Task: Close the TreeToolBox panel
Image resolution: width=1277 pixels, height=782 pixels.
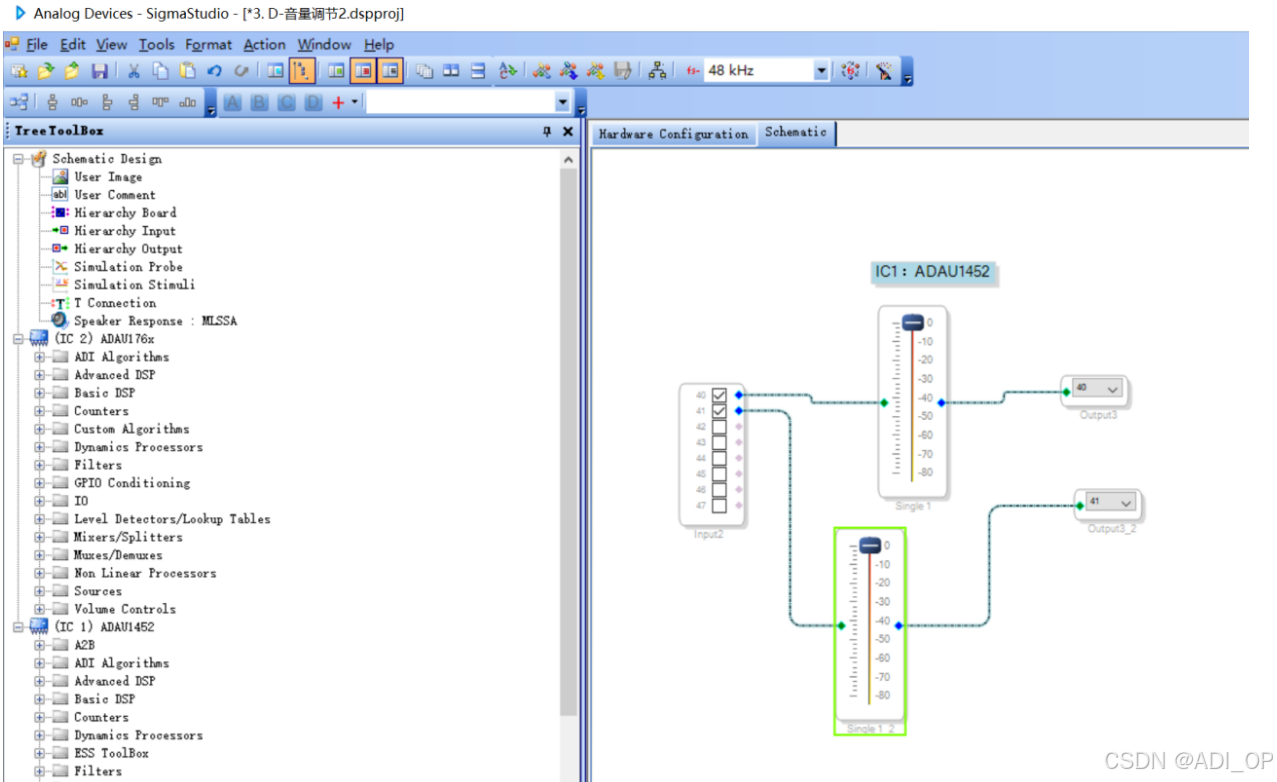Action: point(568,131)
